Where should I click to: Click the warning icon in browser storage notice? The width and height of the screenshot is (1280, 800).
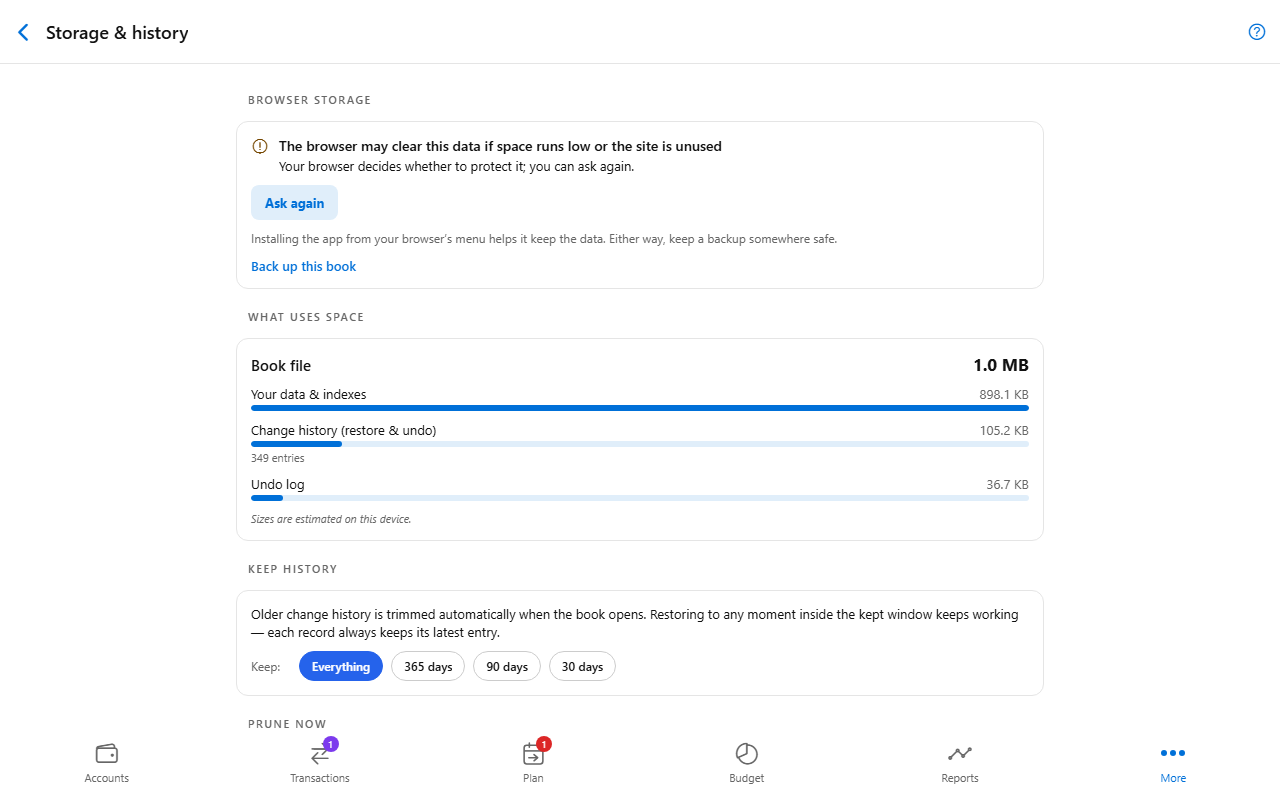click(260, 146)
